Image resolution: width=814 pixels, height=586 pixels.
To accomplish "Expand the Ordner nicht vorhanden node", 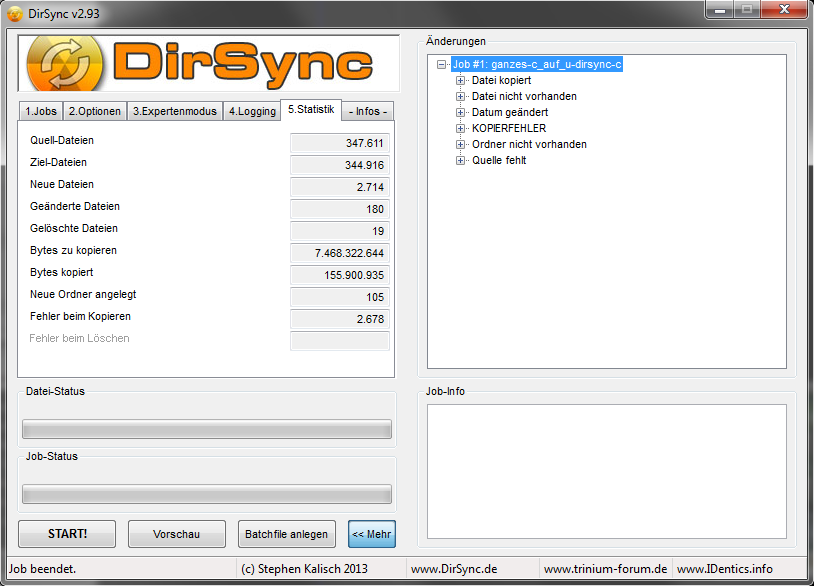I will tap(460, 144).
